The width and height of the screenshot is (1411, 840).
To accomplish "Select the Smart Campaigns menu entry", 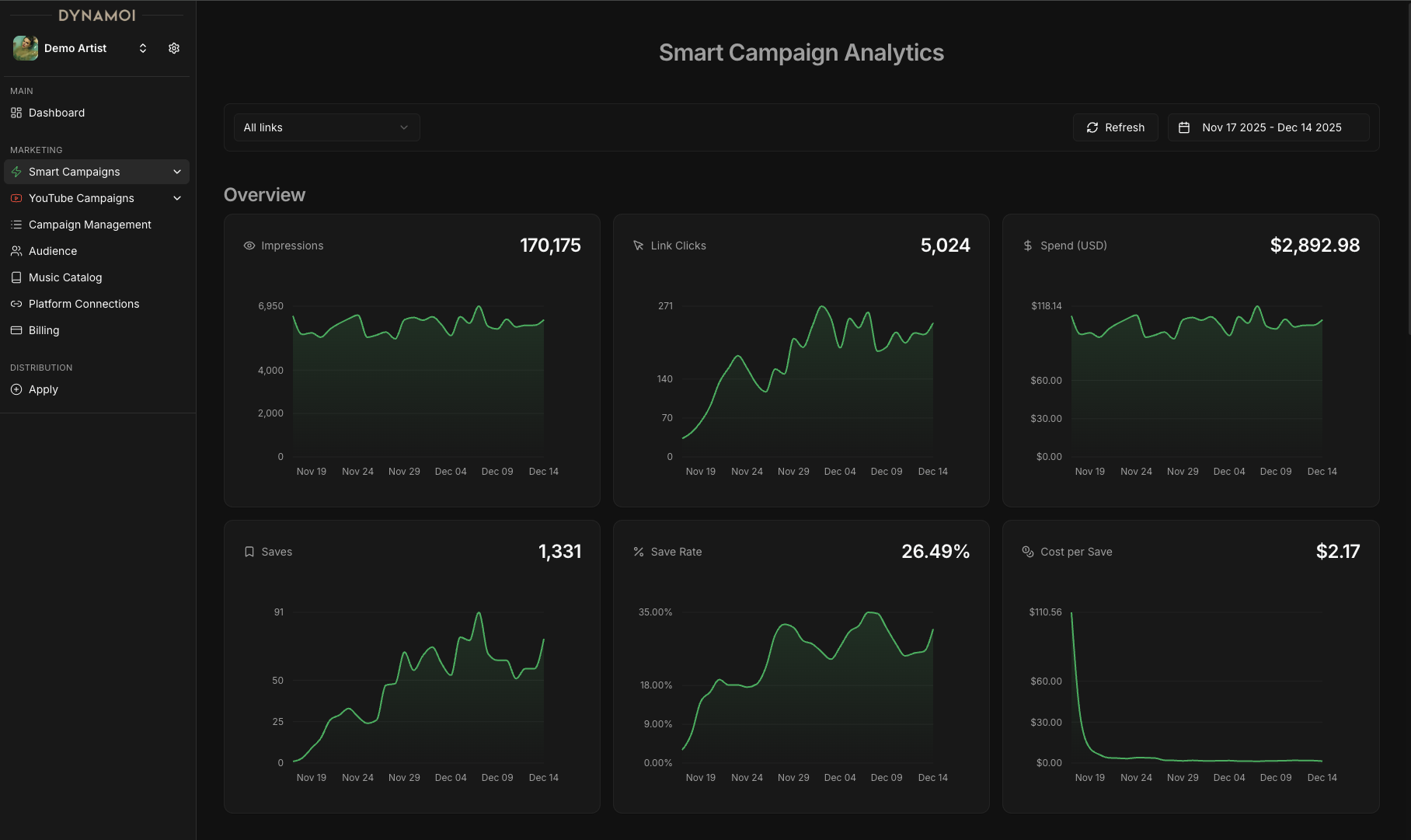I will pos(74,172).
